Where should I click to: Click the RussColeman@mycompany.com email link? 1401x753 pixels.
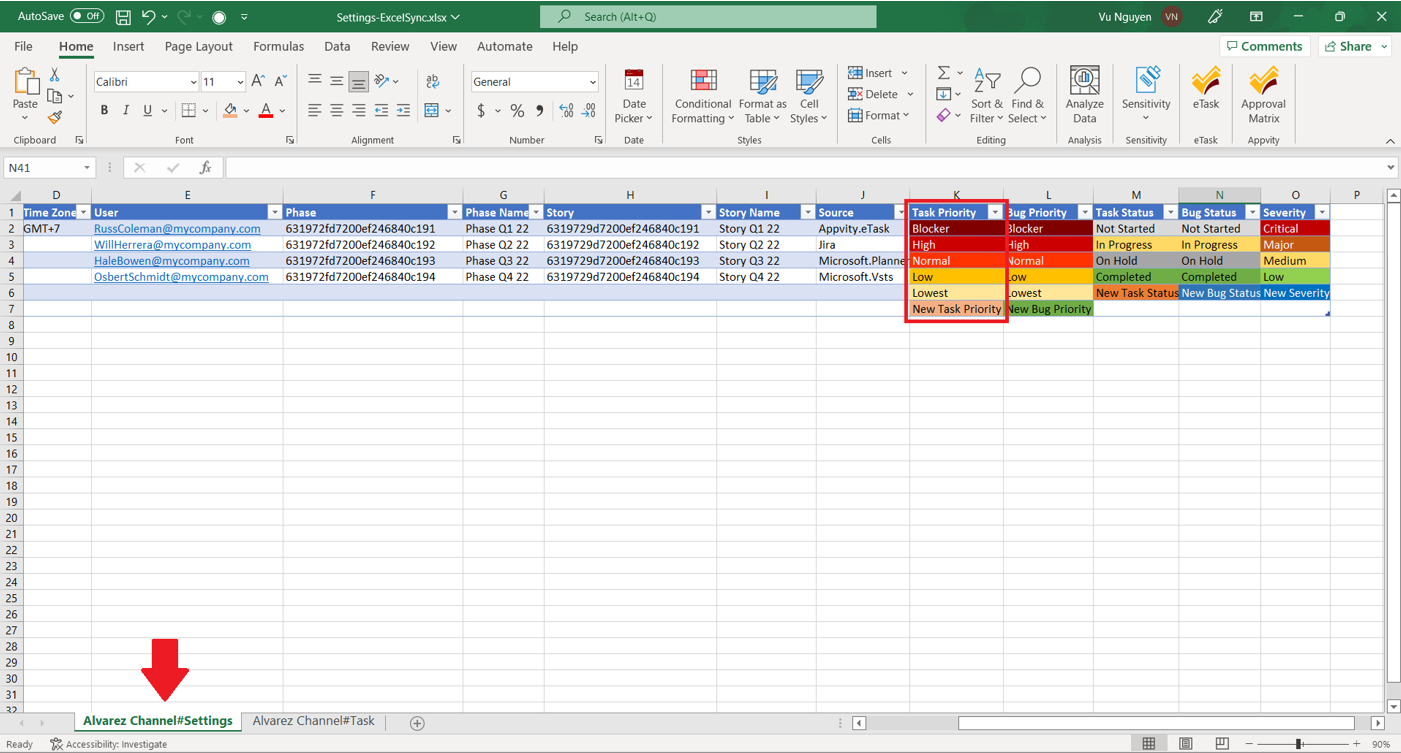pyautogui.click(x=177, y=229)
